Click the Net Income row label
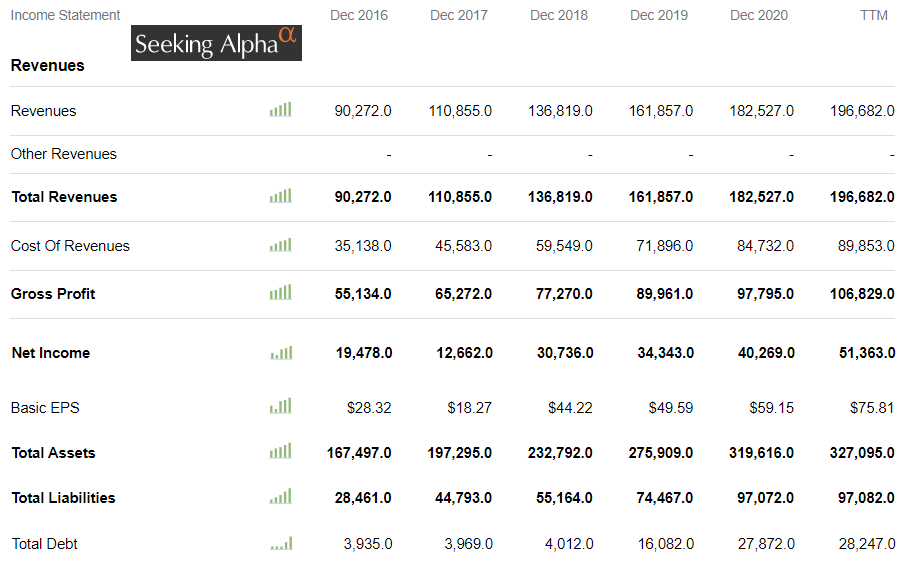The image size is (919, 573). [51, 353]
